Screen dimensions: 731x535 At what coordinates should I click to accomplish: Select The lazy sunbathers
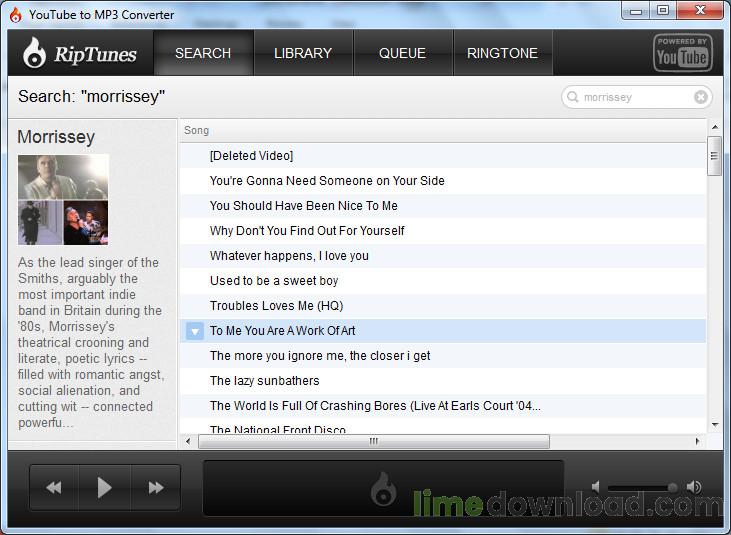coord(443,381)
